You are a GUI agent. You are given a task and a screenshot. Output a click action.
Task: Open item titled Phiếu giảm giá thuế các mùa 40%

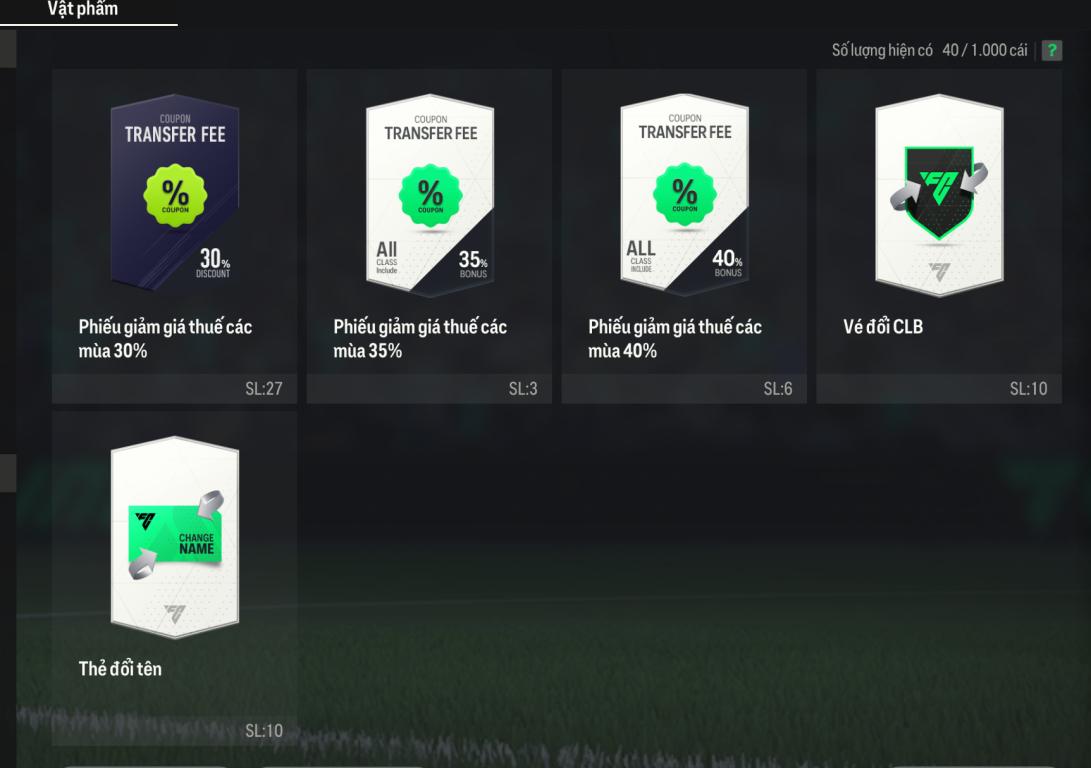pos(675,339)
